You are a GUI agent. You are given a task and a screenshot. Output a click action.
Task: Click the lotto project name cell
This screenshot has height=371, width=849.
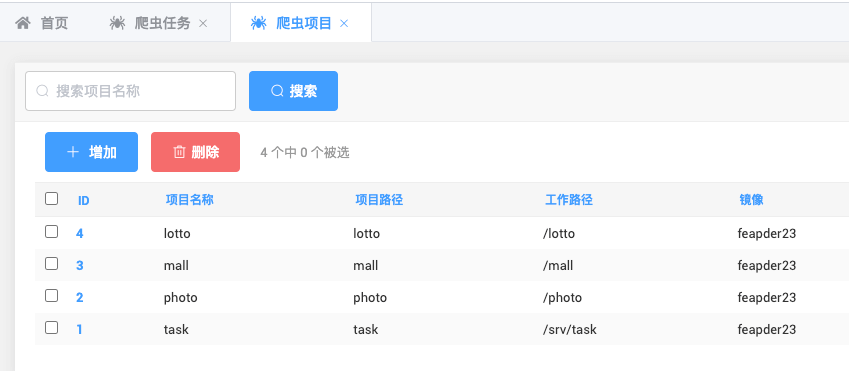coord(177,233)
